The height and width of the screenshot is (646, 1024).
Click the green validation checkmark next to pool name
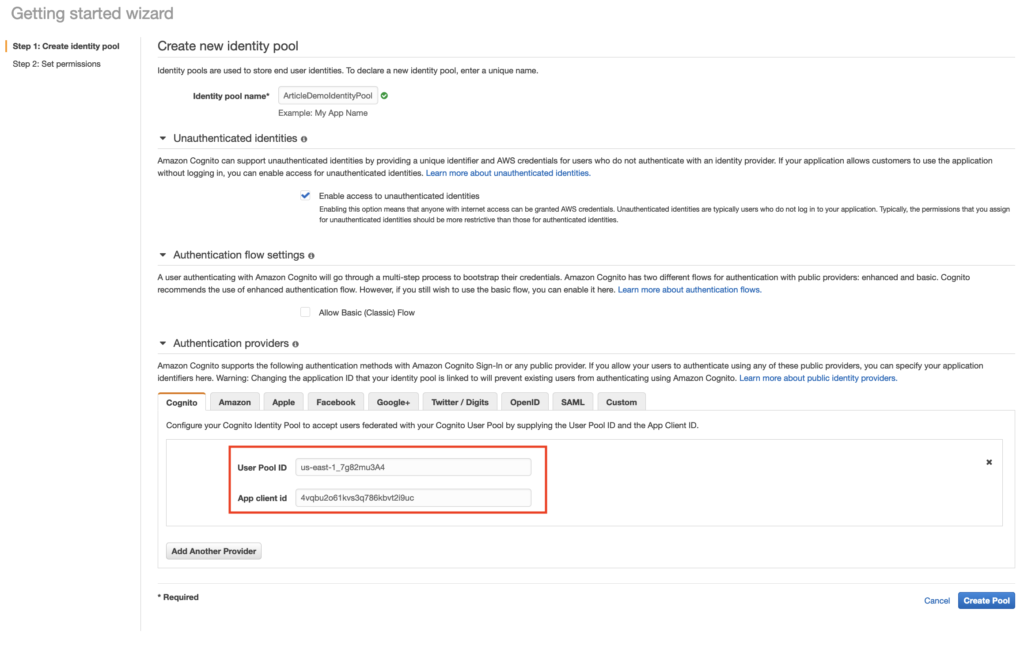pyautogui.click(x=385, y=96)
